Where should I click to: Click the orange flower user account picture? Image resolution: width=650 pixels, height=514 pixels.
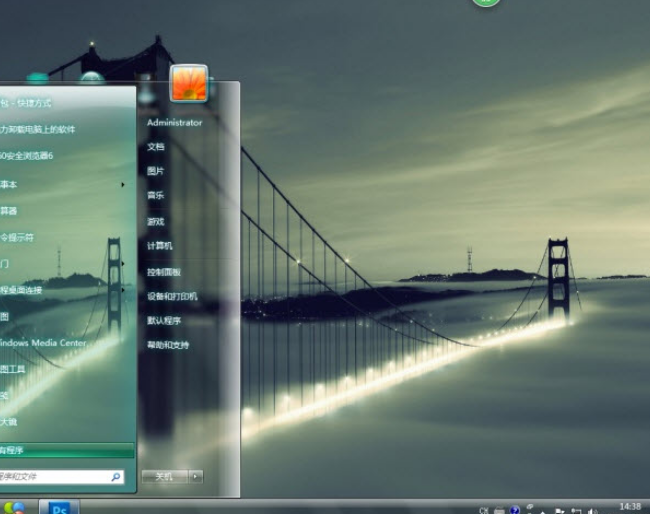[x=189, y=83]
